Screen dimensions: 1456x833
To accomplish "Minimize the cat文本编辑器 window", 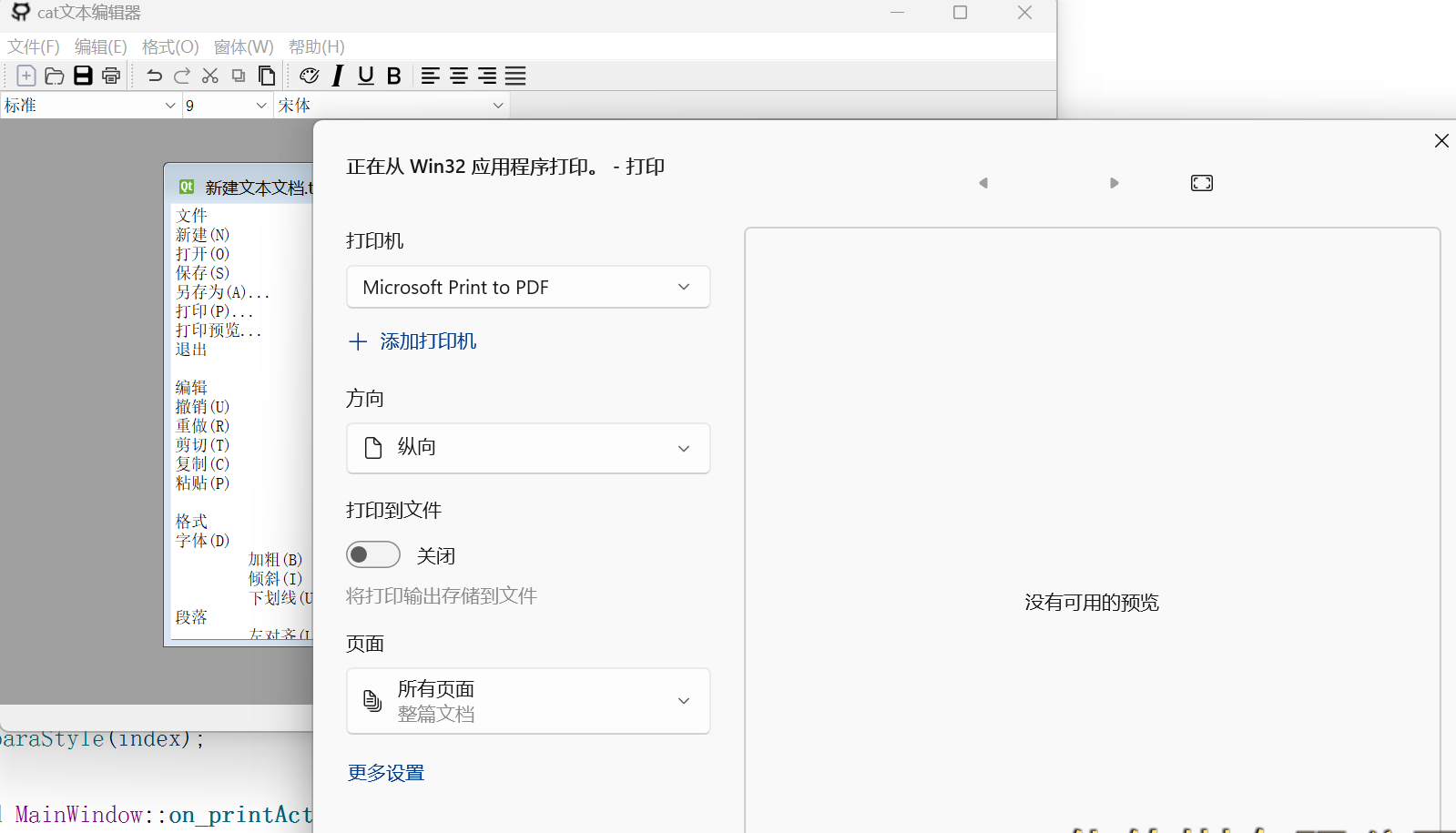I will [x=898, y=13].
